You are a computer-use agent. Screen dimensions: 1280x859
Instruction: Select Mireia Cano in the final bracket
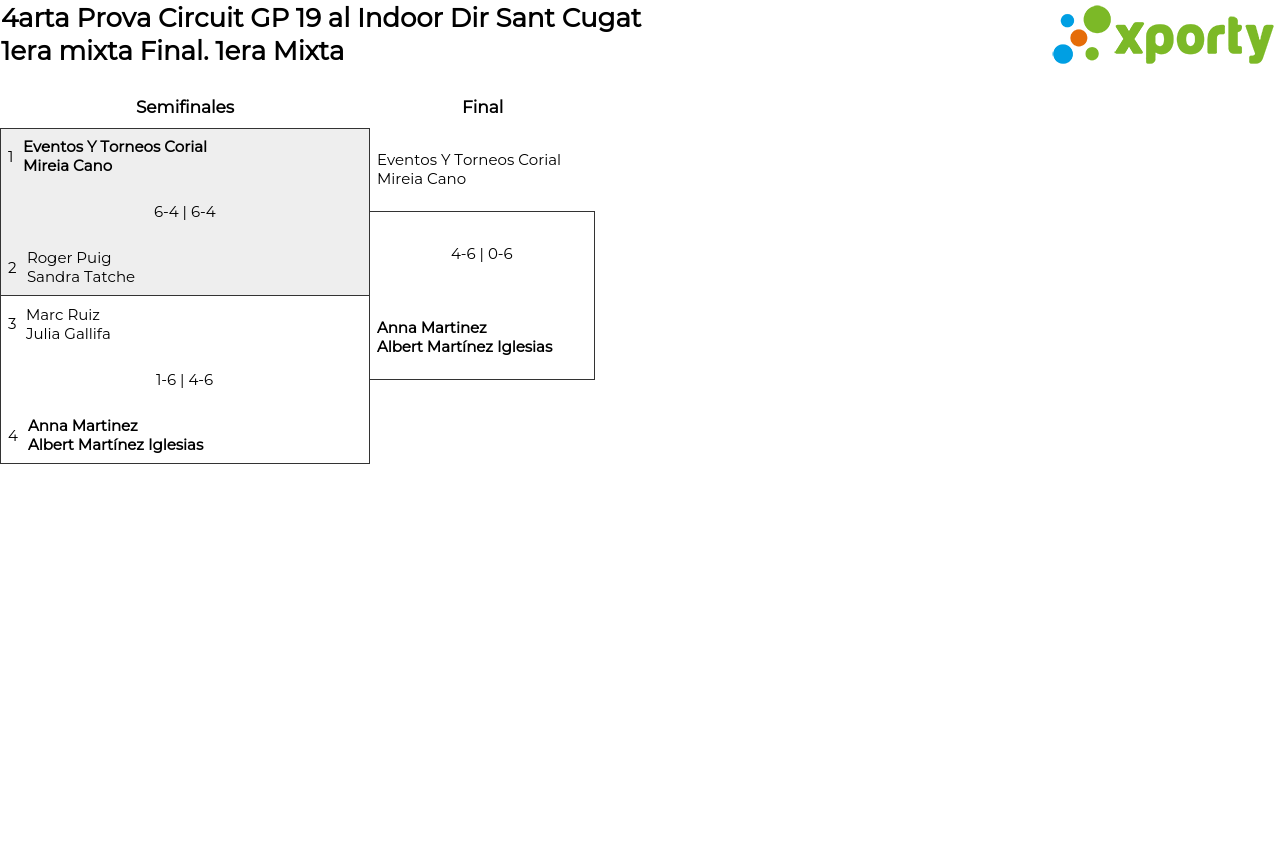tap(421, 179)
